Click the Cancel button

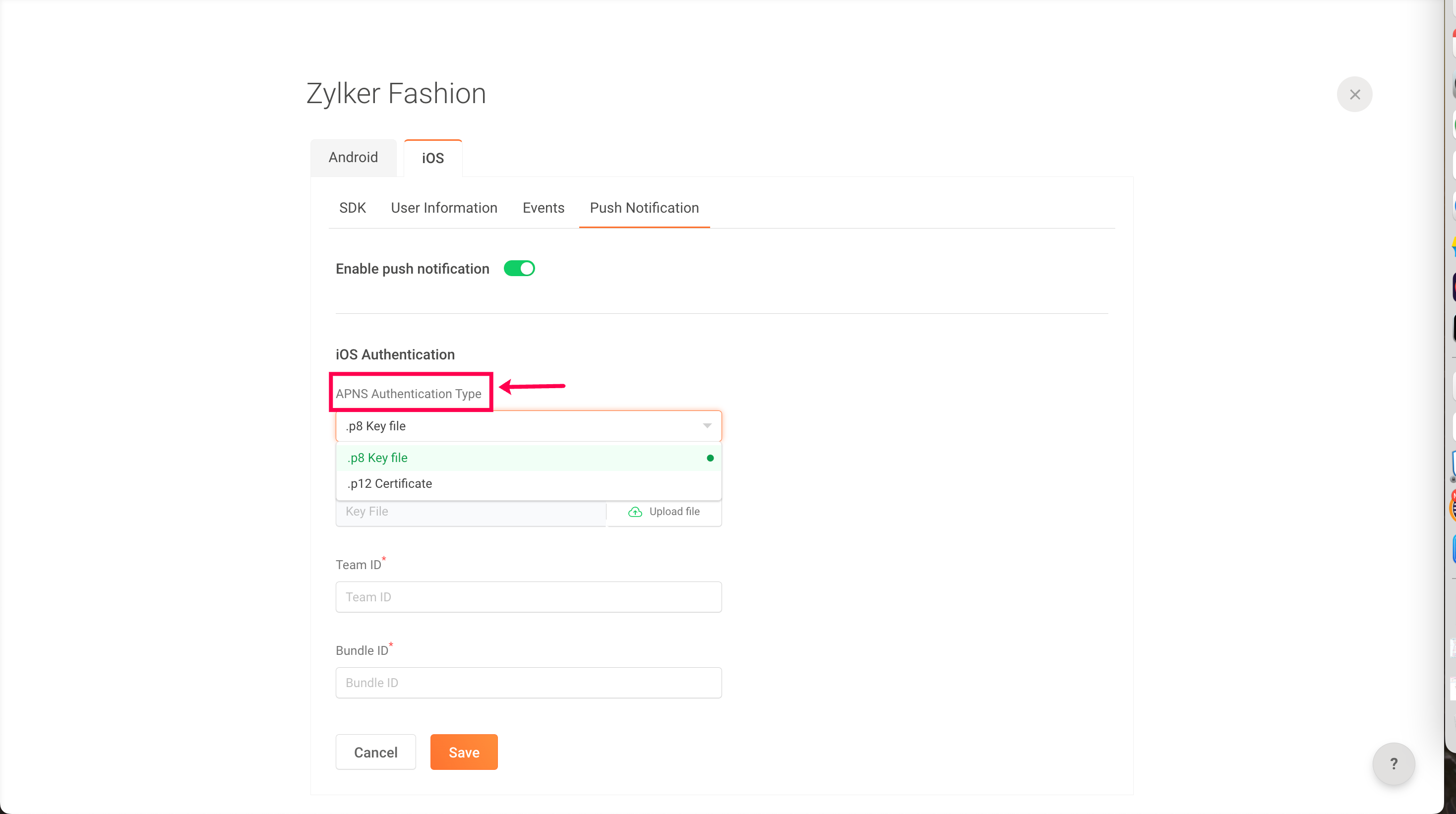(x=375, y=752)
